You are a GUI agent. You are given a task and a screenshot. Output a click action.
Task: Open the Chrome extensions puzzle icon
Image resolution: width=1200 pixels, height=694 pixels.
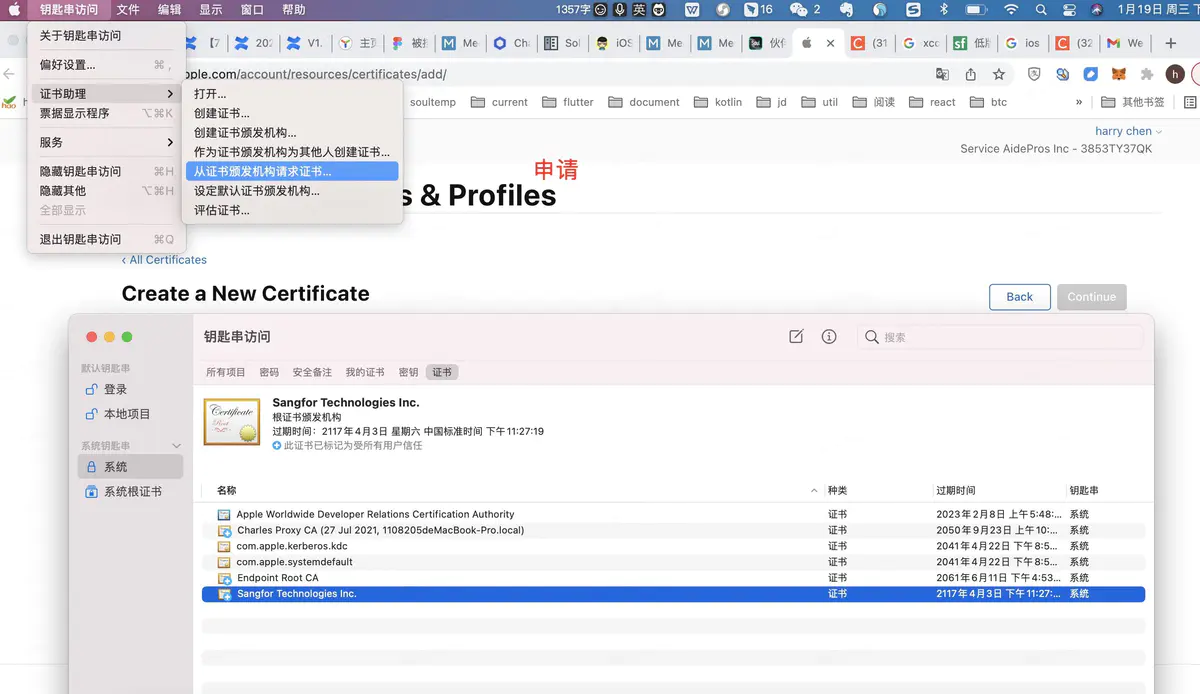(x=1147, y=74)
